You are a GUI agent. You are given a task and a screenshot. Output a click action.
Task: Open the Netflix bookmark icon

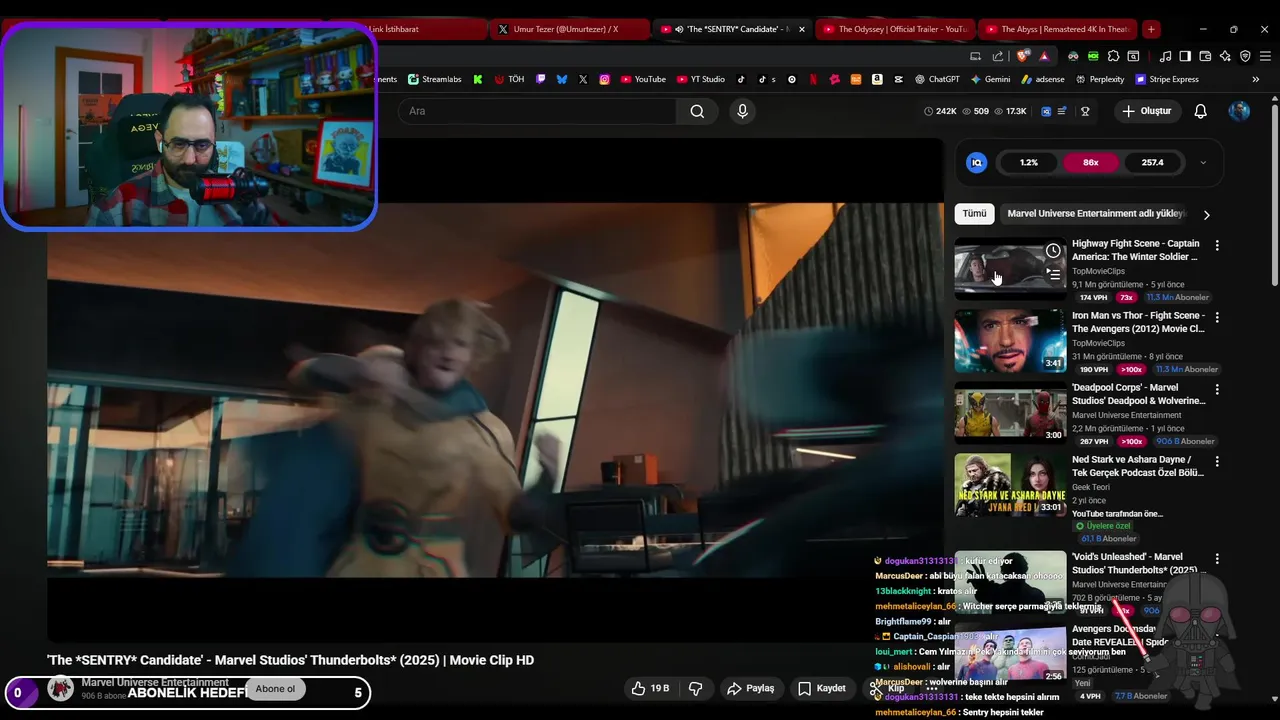(813, 79)
